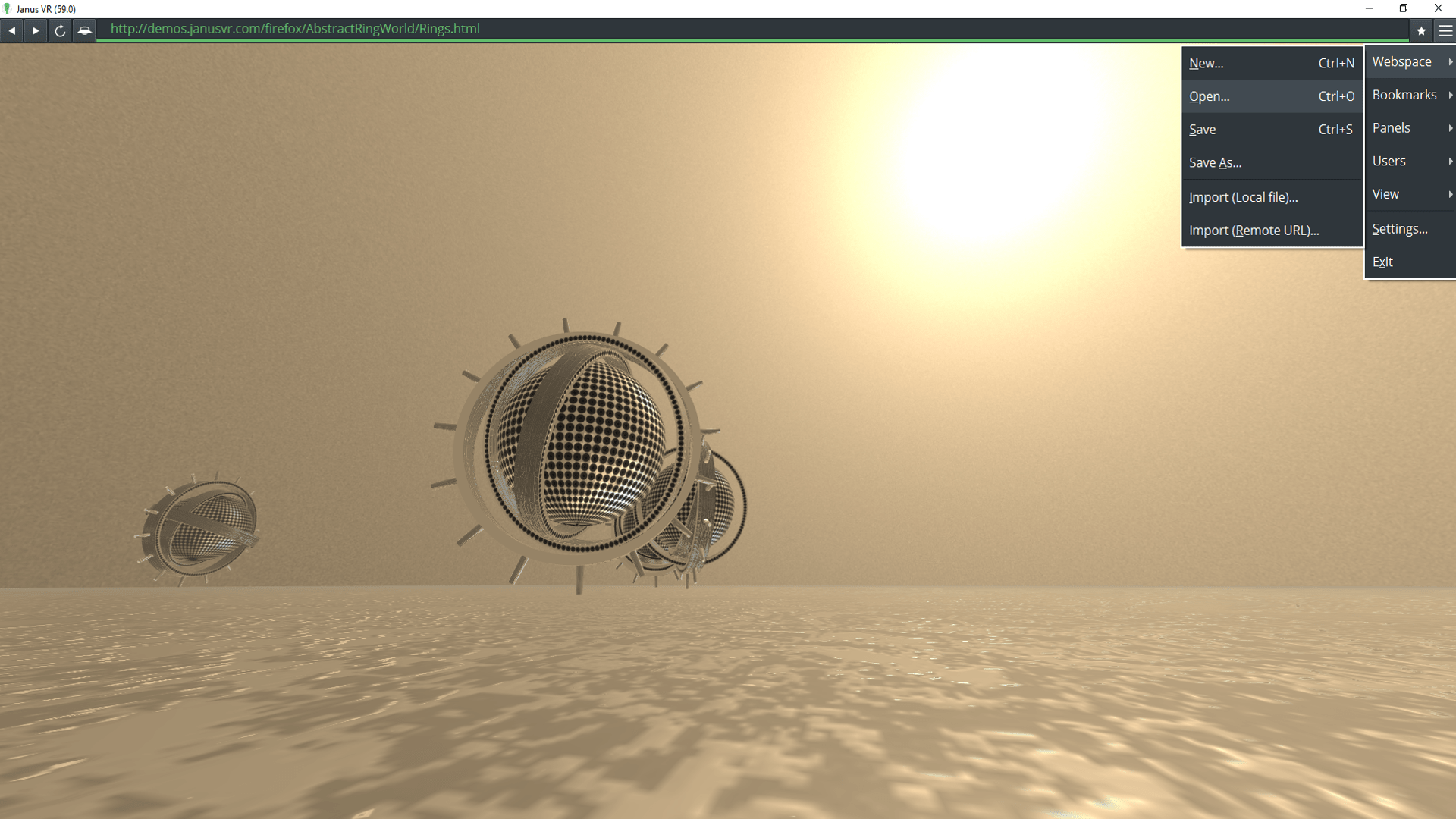Click the forward navigation arrow
Viewport: 1456px width, 819px height.
point(36,31)
